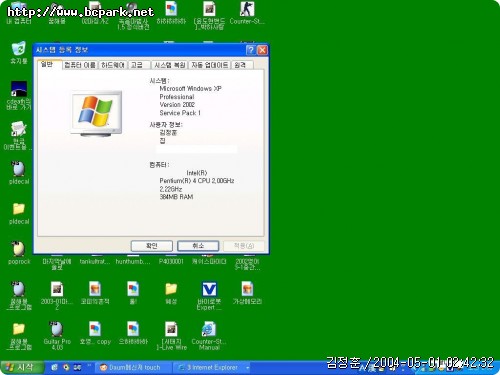
Task: Click the 'Pentium(R) 4 CPU 2.00GHz' text
Action: 197,181
